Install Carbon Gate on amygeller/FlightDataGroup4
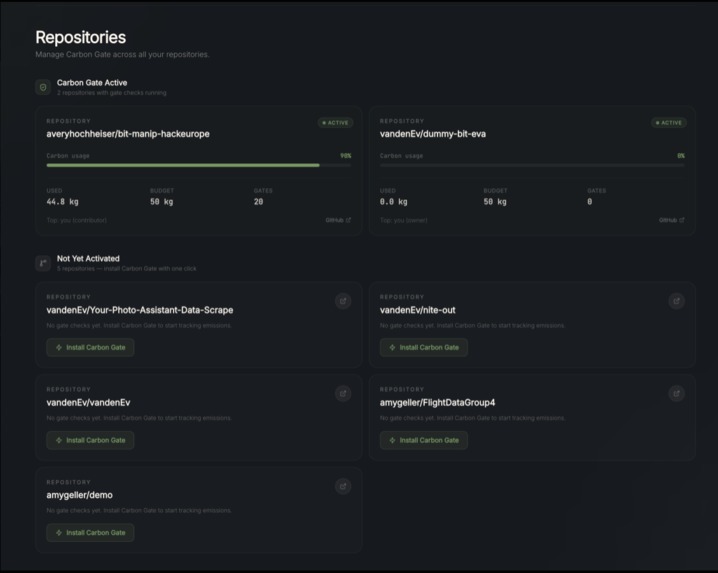This screenshot has height=573, width=718. (x=424, y=440)
